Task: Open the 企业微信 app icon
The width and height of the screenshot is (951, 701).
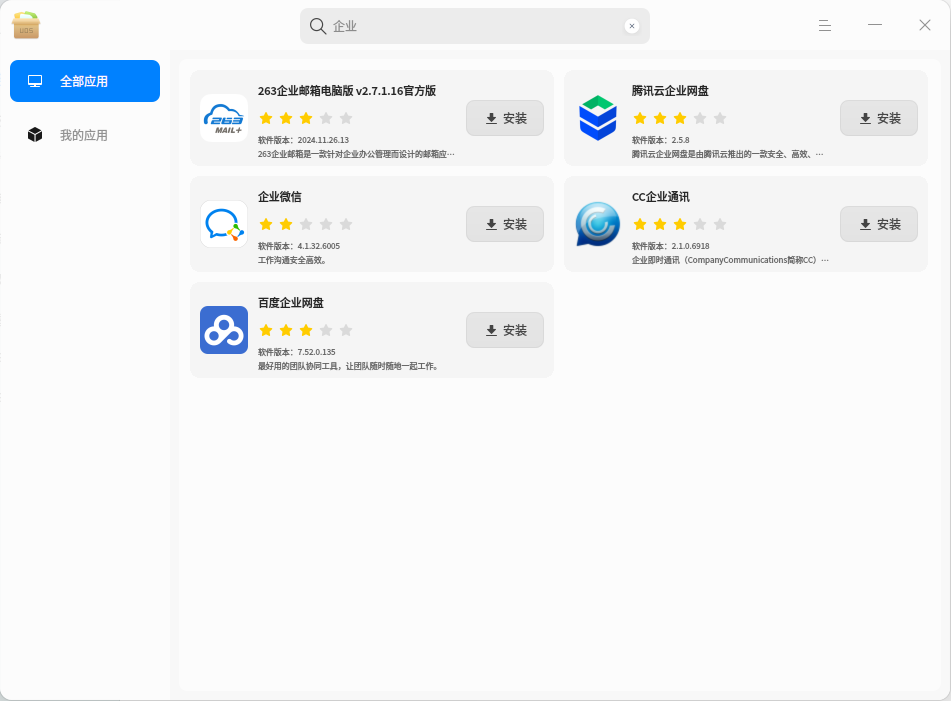Action: tap(224, 224)
